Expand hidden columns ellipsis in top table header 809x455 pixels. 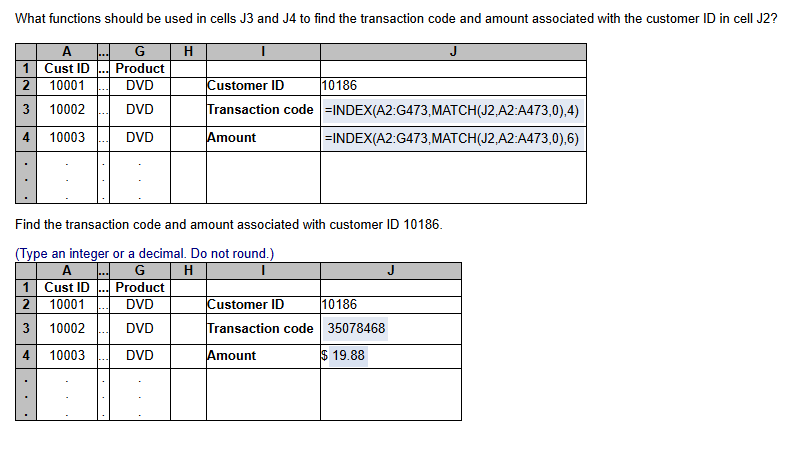coord(103,52)
